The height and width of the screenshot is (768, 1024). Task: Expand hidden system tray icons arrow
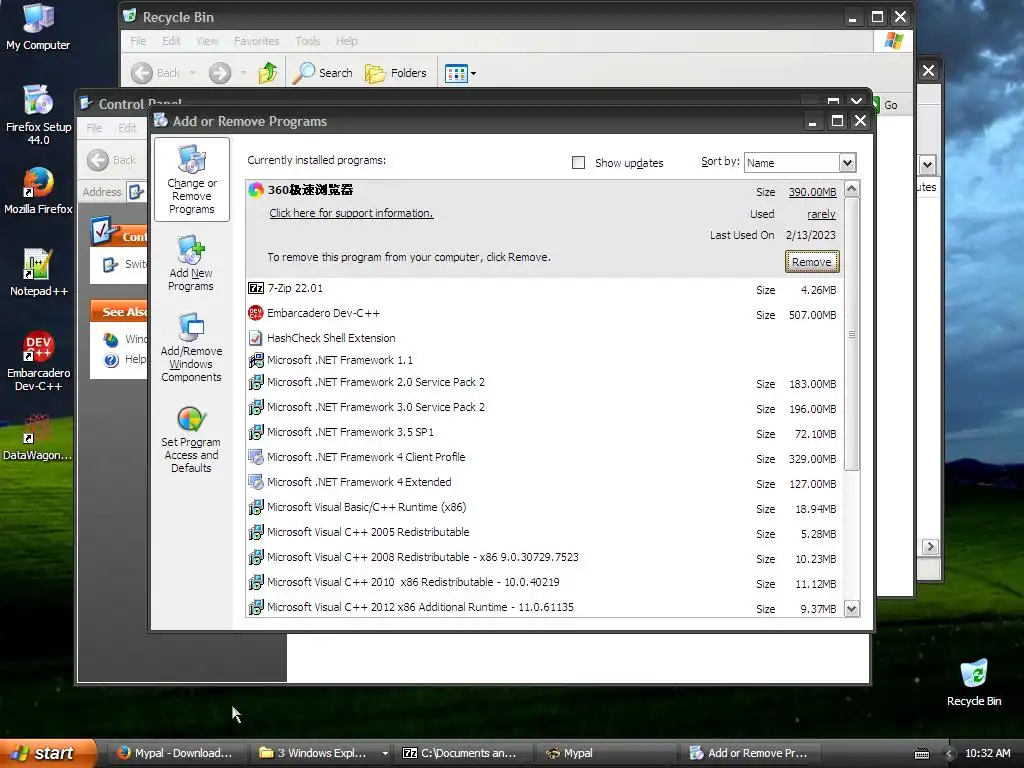949,754
